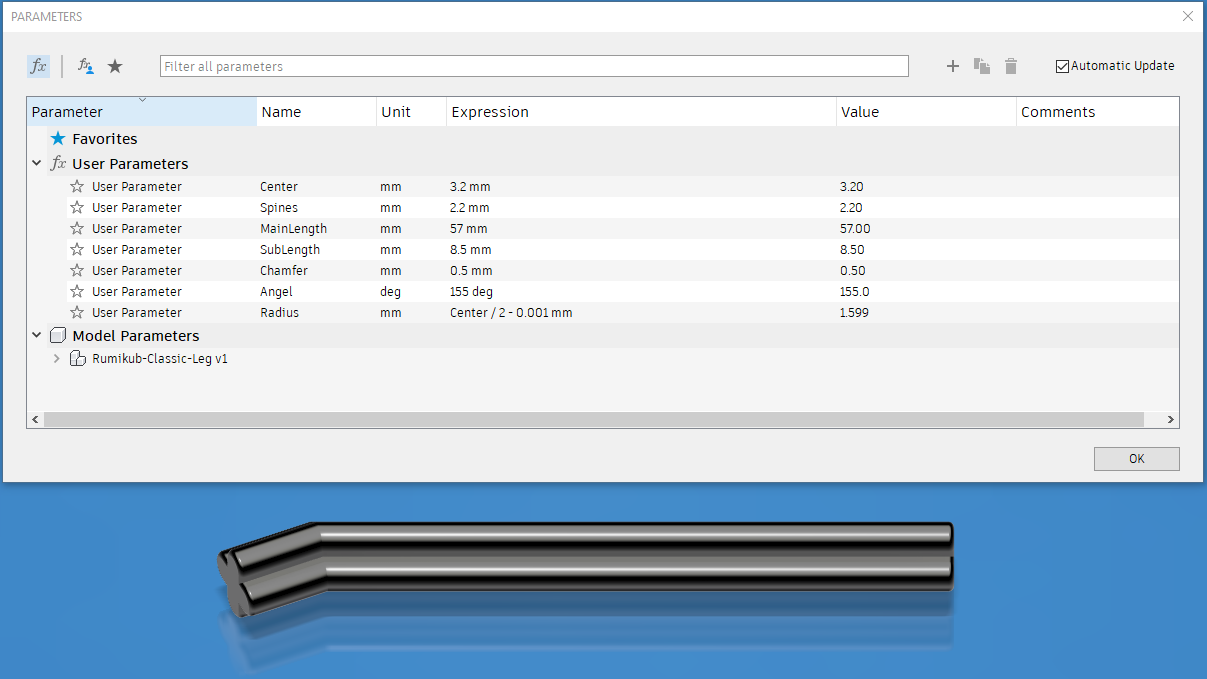
Task: Expand Rumikub-Classic-Leg v1 node
Action: (x=56, y=358)
